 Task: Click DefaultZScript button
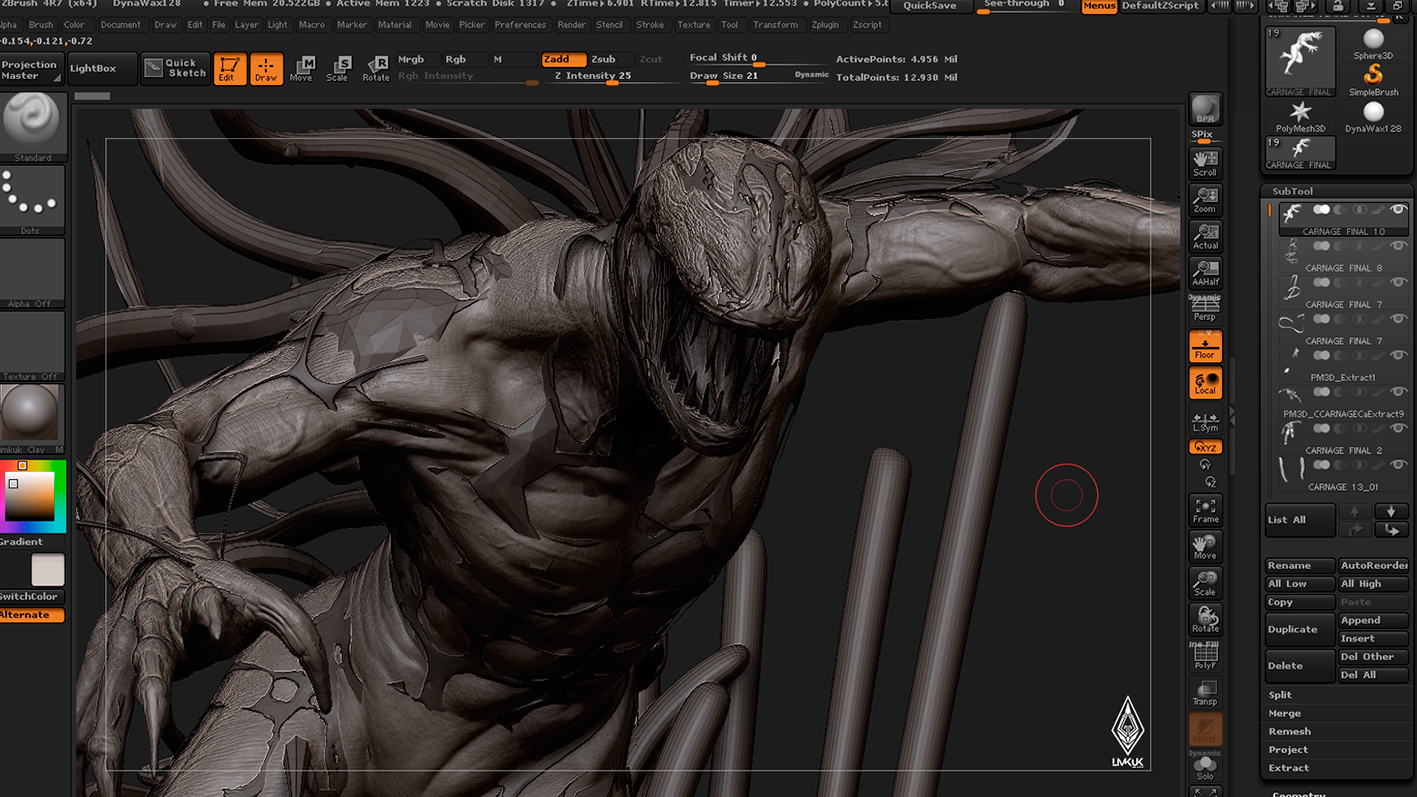point(1160,6)
